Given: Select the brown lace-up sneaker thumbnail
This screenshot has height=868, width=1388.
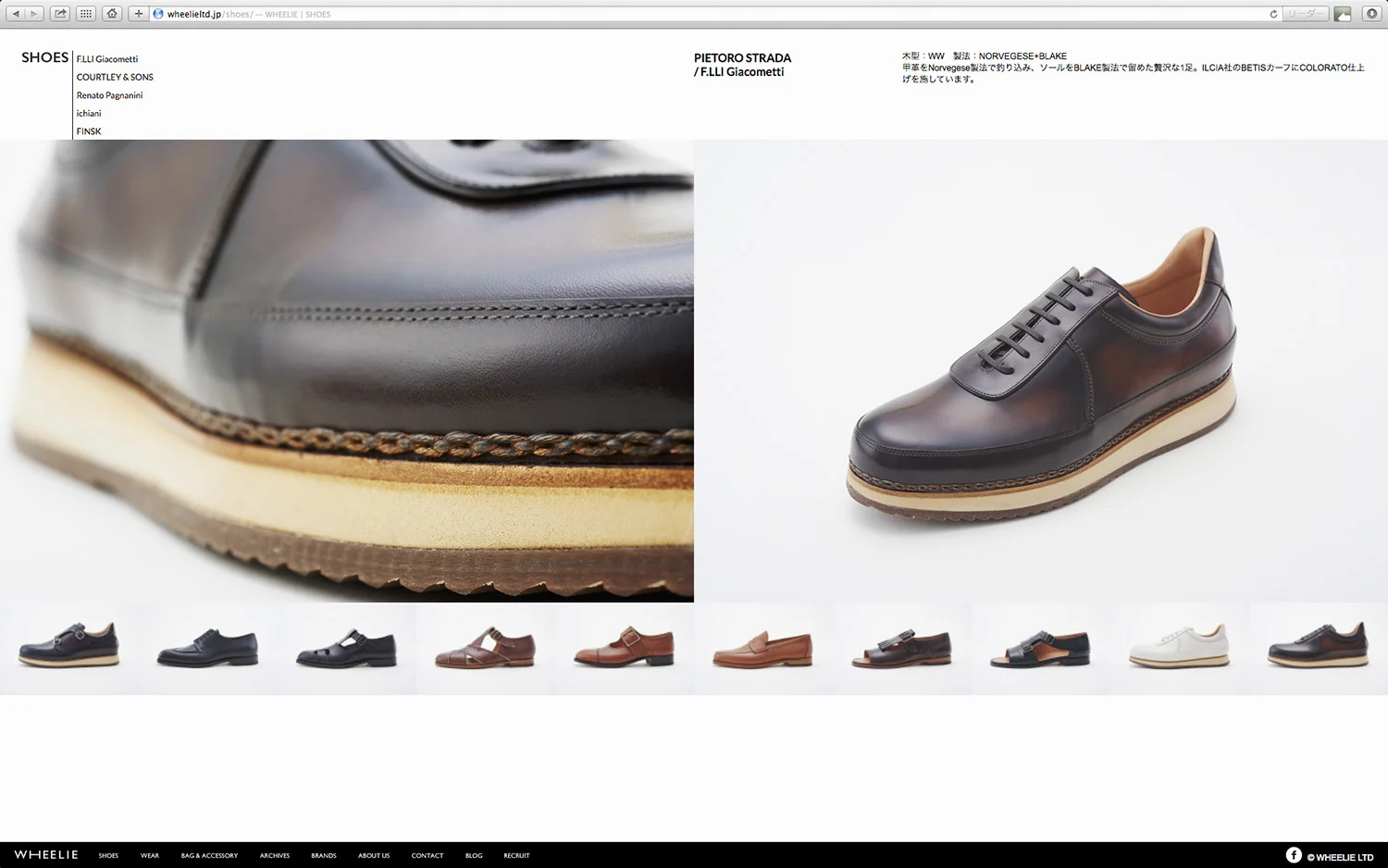Looking at the screenshot, I should click(1319, 649).
